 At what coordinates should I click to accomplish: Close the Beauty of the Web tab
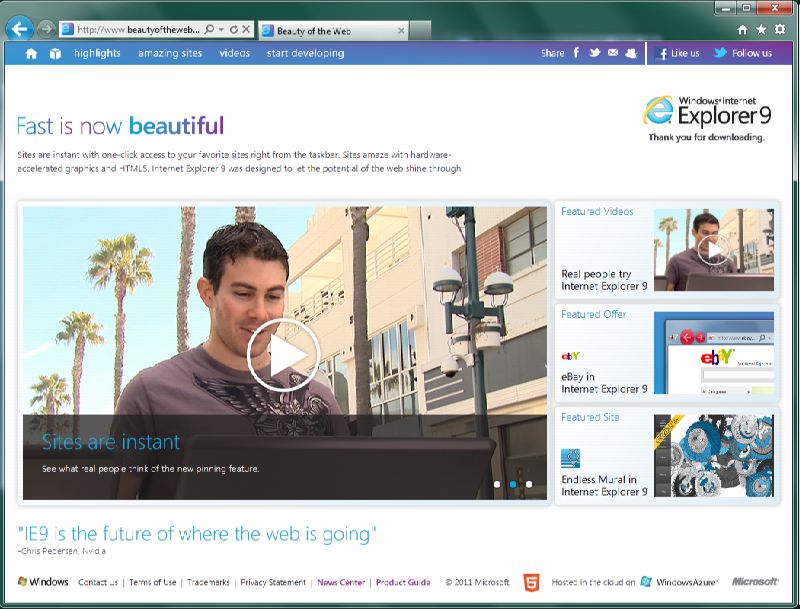401,31
